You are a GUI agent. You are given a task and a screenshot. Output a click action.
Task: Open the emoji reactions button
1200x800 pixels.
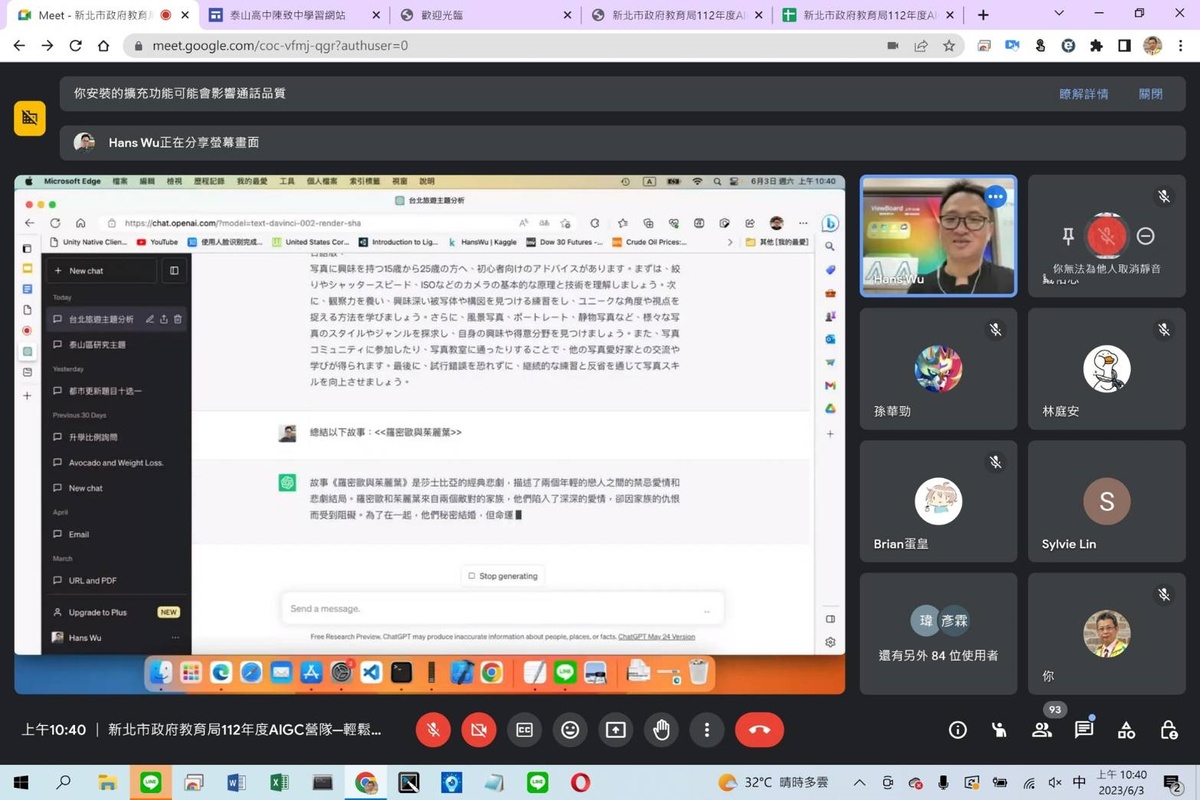[570, 730]
